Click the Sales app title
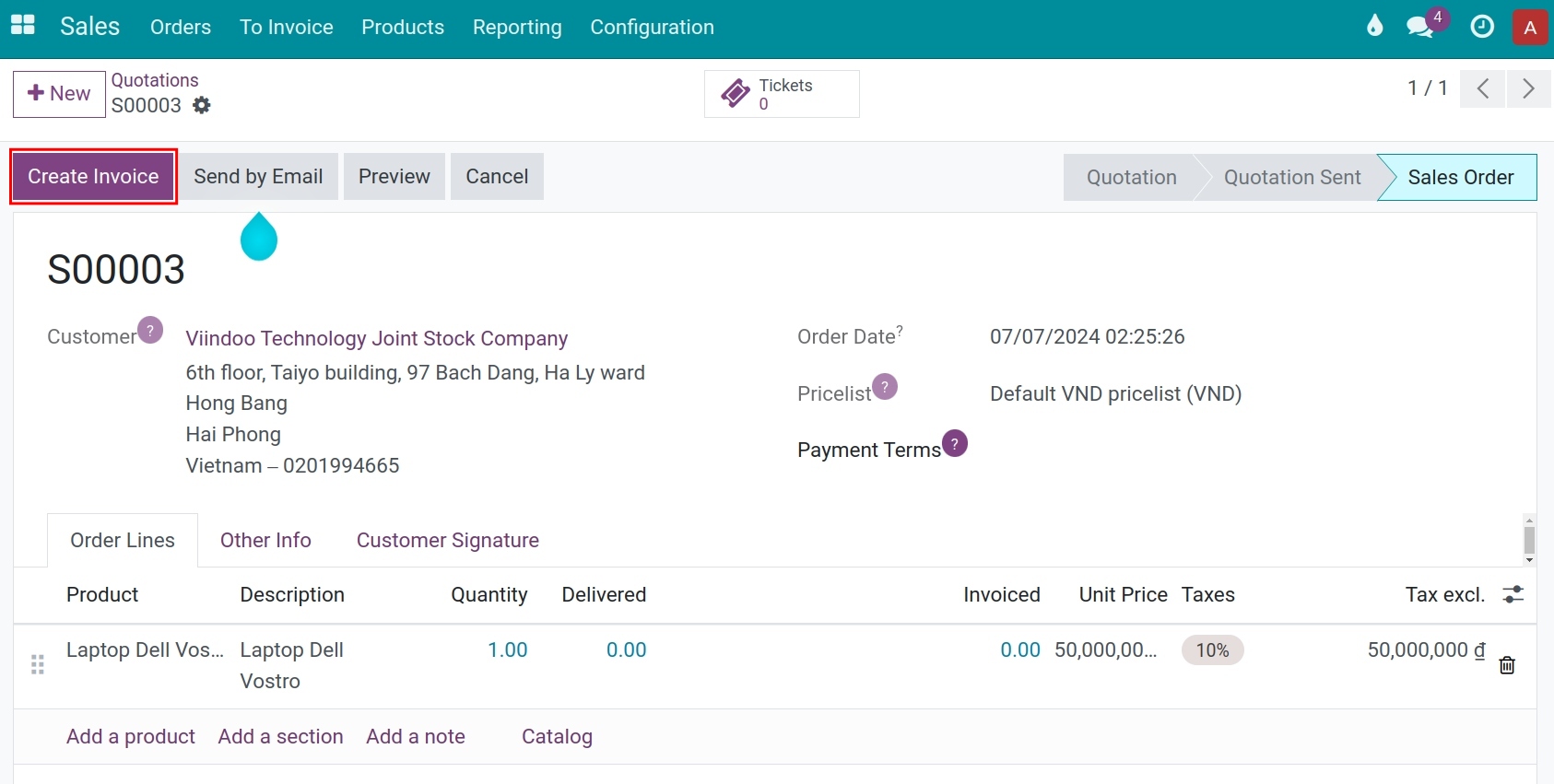The image size is (1554, 784). pos(90,27)
